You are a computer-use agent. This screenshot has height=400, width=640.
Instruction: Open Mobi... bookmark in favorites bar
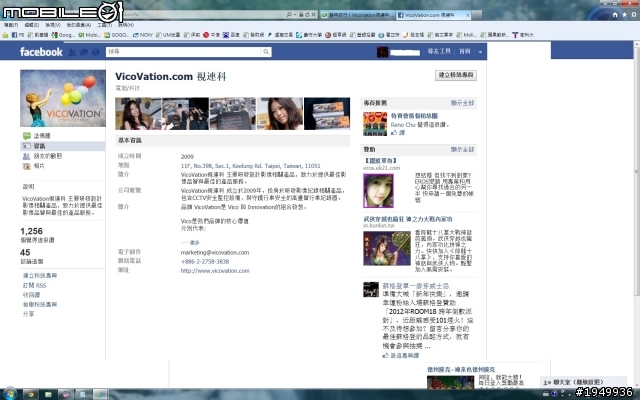click(90, 35)
